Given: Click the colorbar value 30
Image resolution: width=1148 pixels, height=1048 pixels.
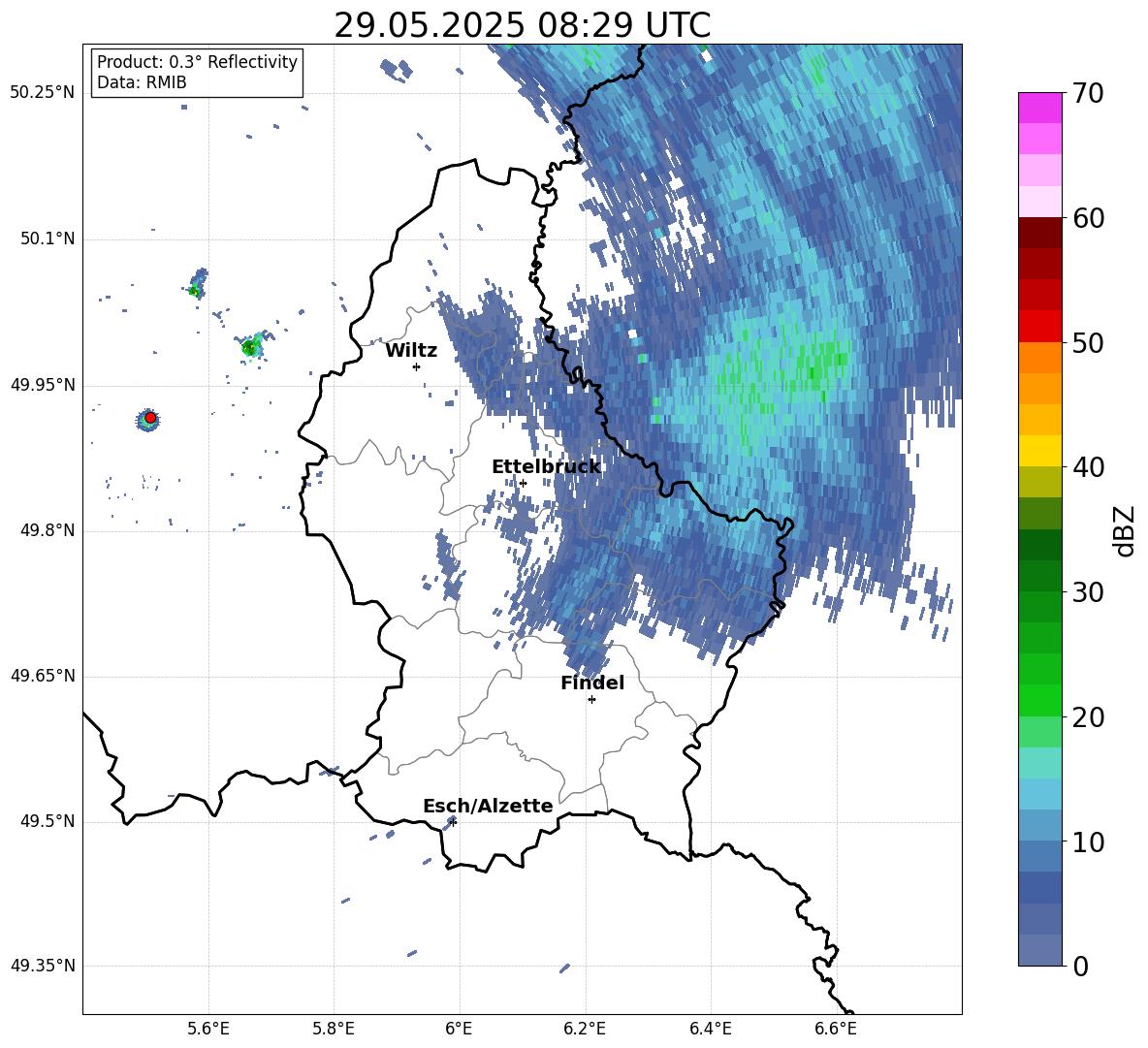Looking at the screenshot, I should (x=1088, y=592).
